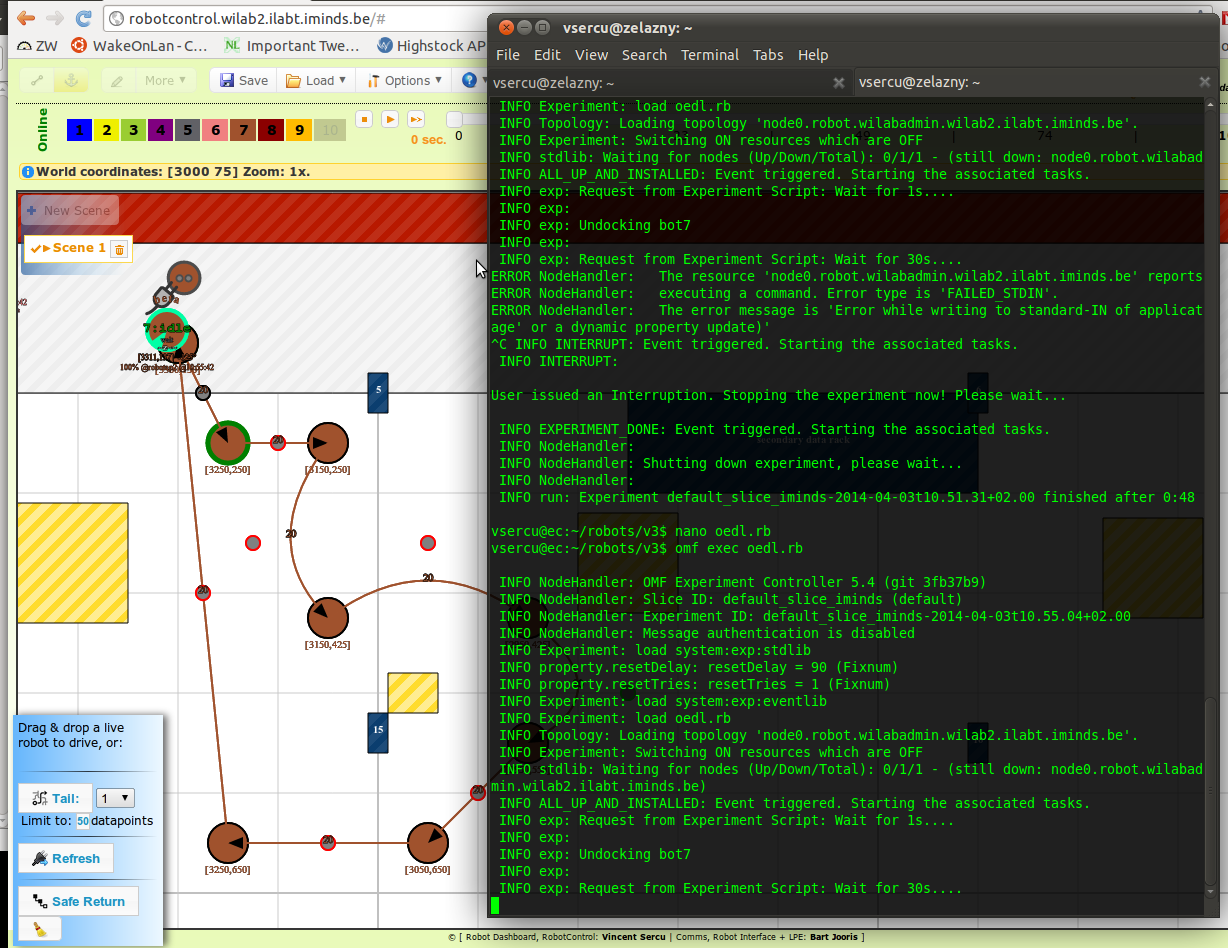This screenshot has width=1228, height=948.
Task: Select the dark red robot 8 swatch
Action: coord(269,130)
